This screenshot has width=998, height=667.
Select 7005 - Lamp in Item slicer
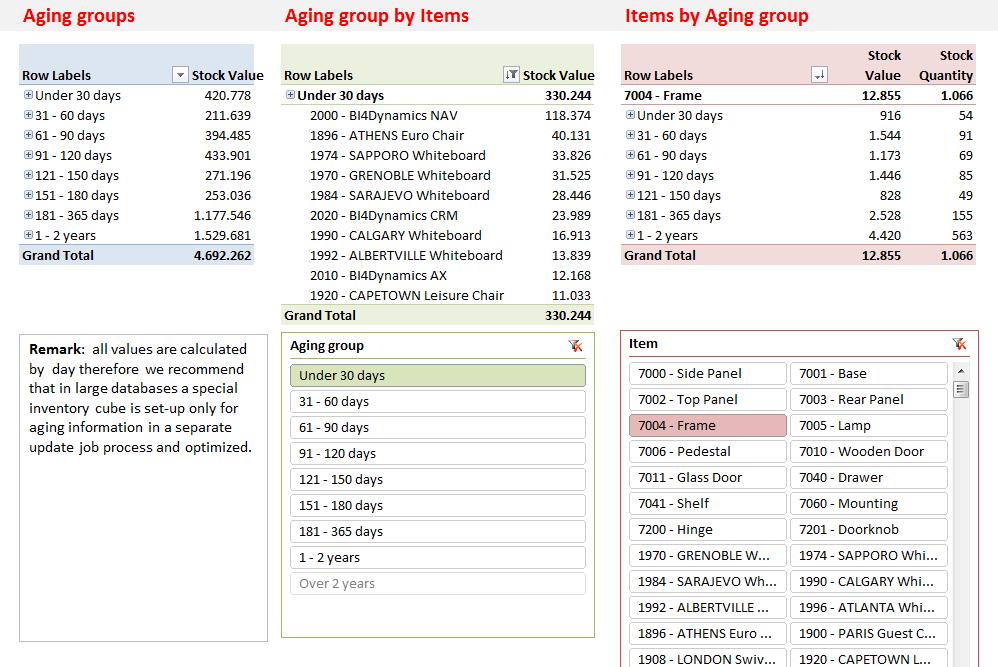point(867,425)
